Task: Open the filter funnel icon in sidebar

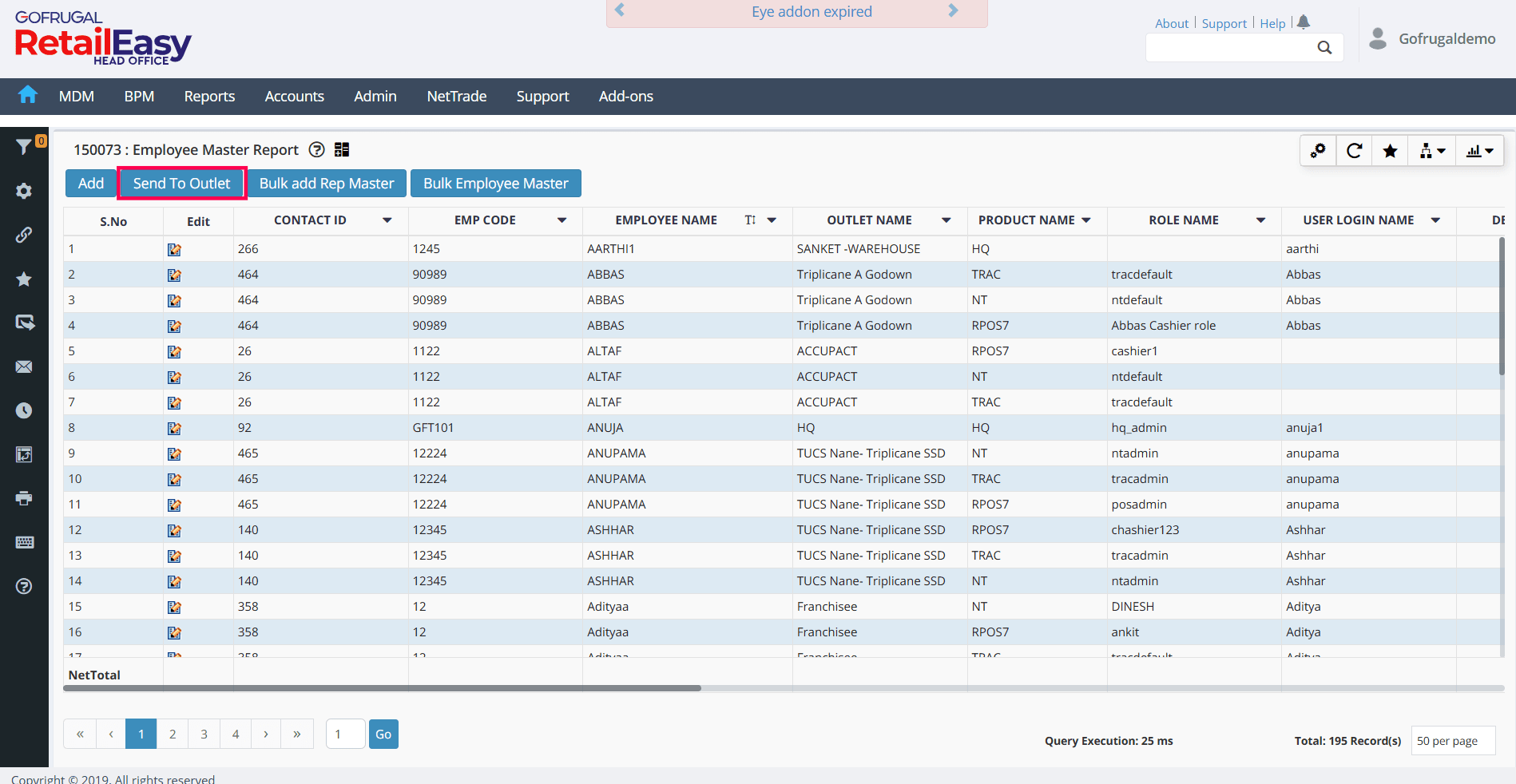Action: (24, 146)
